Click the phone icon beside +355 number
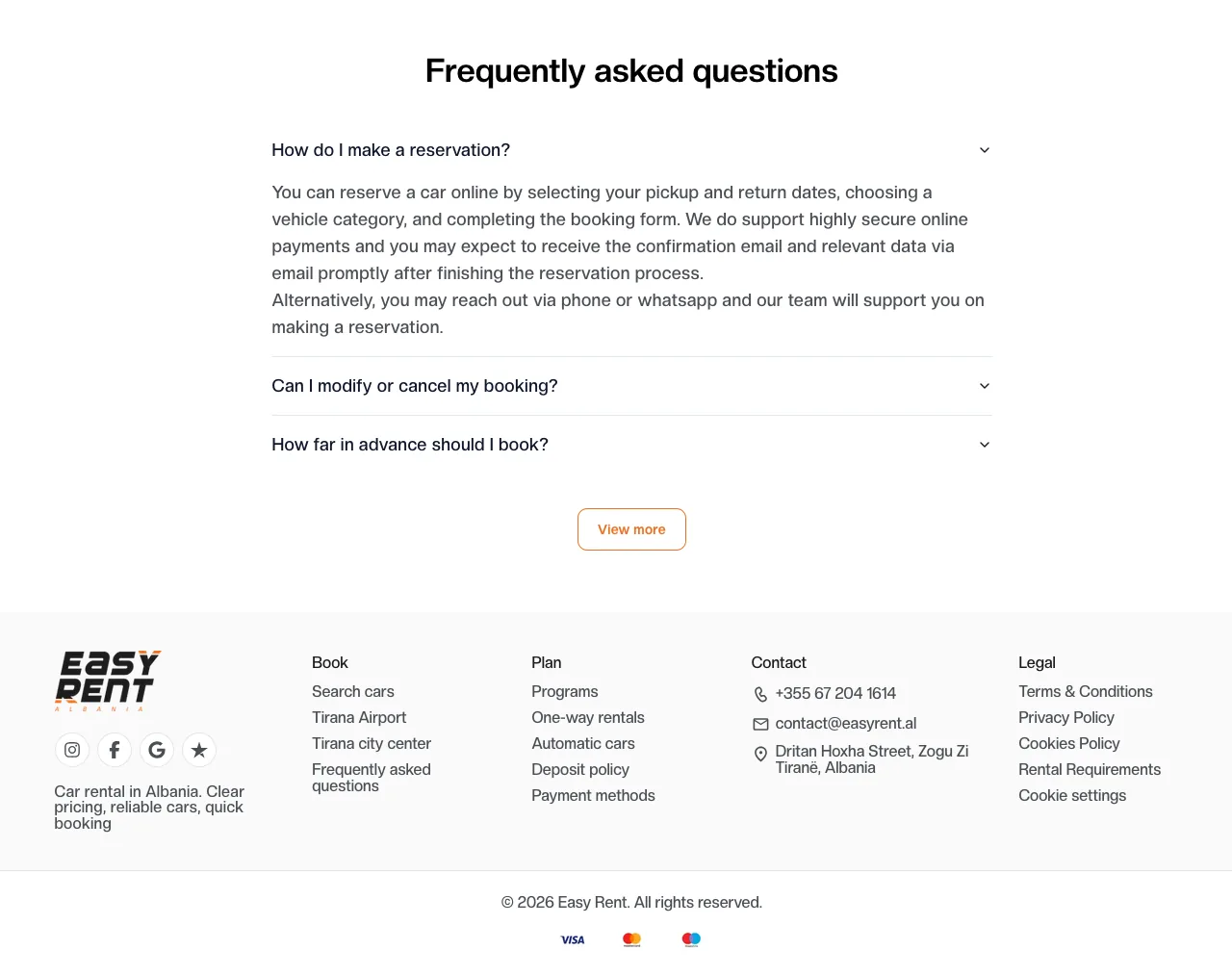 point(760,694)
